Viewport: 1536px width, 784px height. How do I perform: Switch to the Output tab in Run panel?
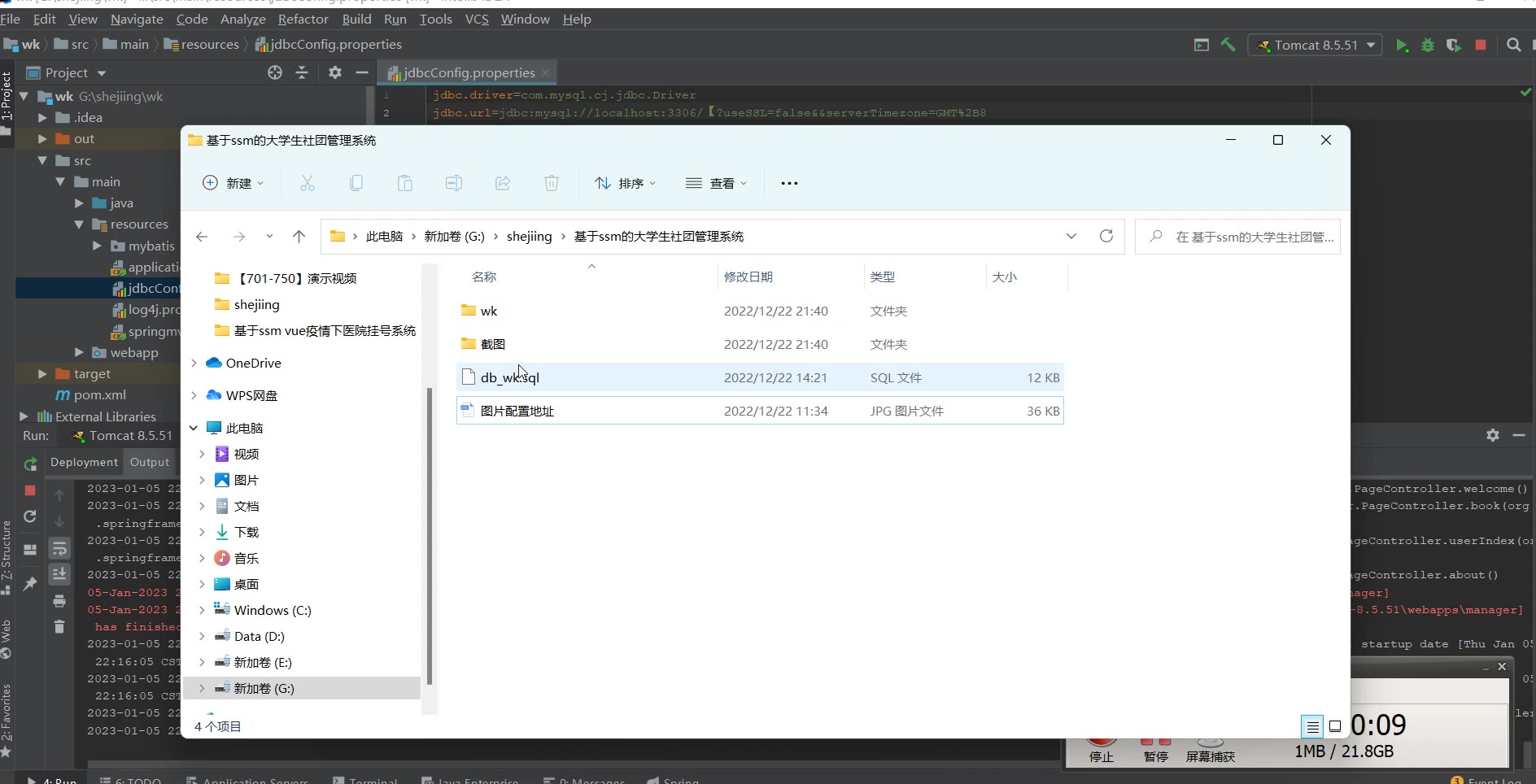150,462
